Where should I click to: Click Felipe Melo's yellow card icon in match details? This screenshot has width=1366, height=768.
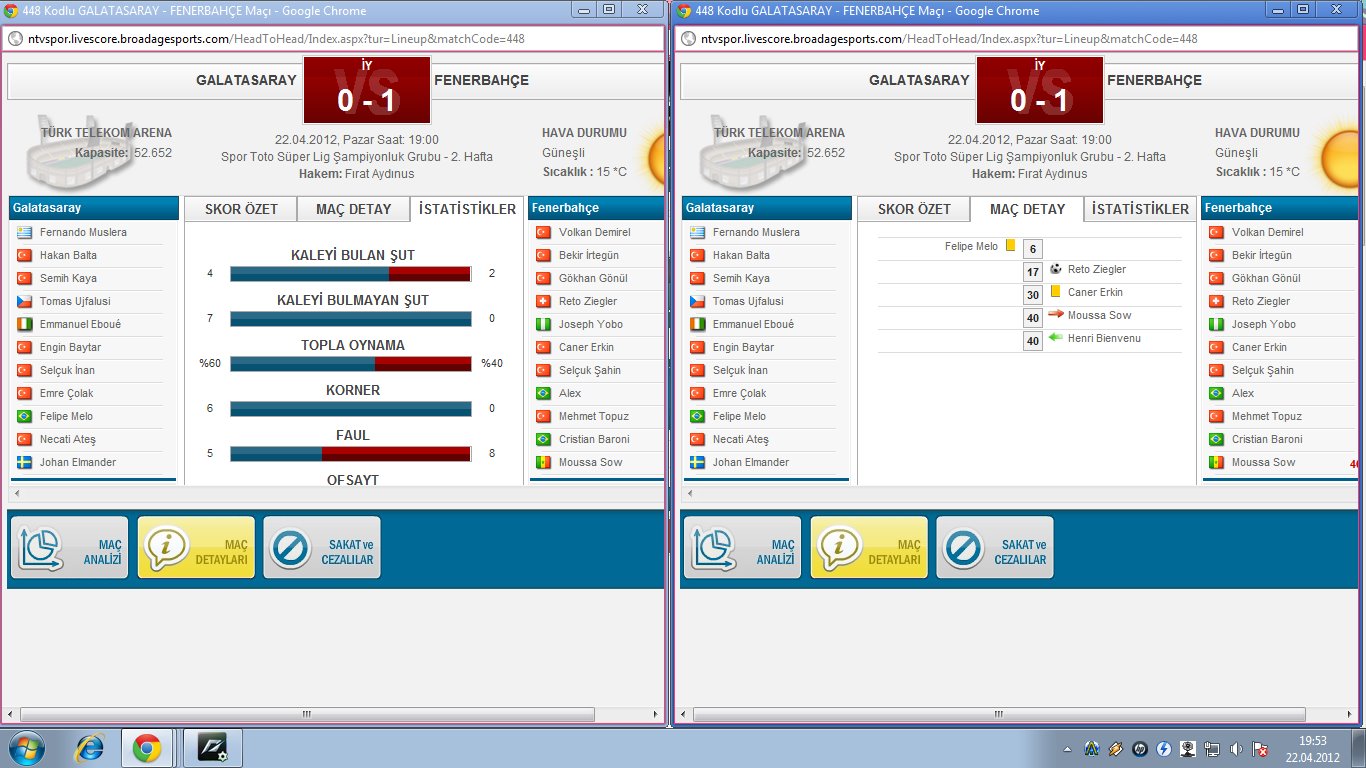[x=1010, y=245]
